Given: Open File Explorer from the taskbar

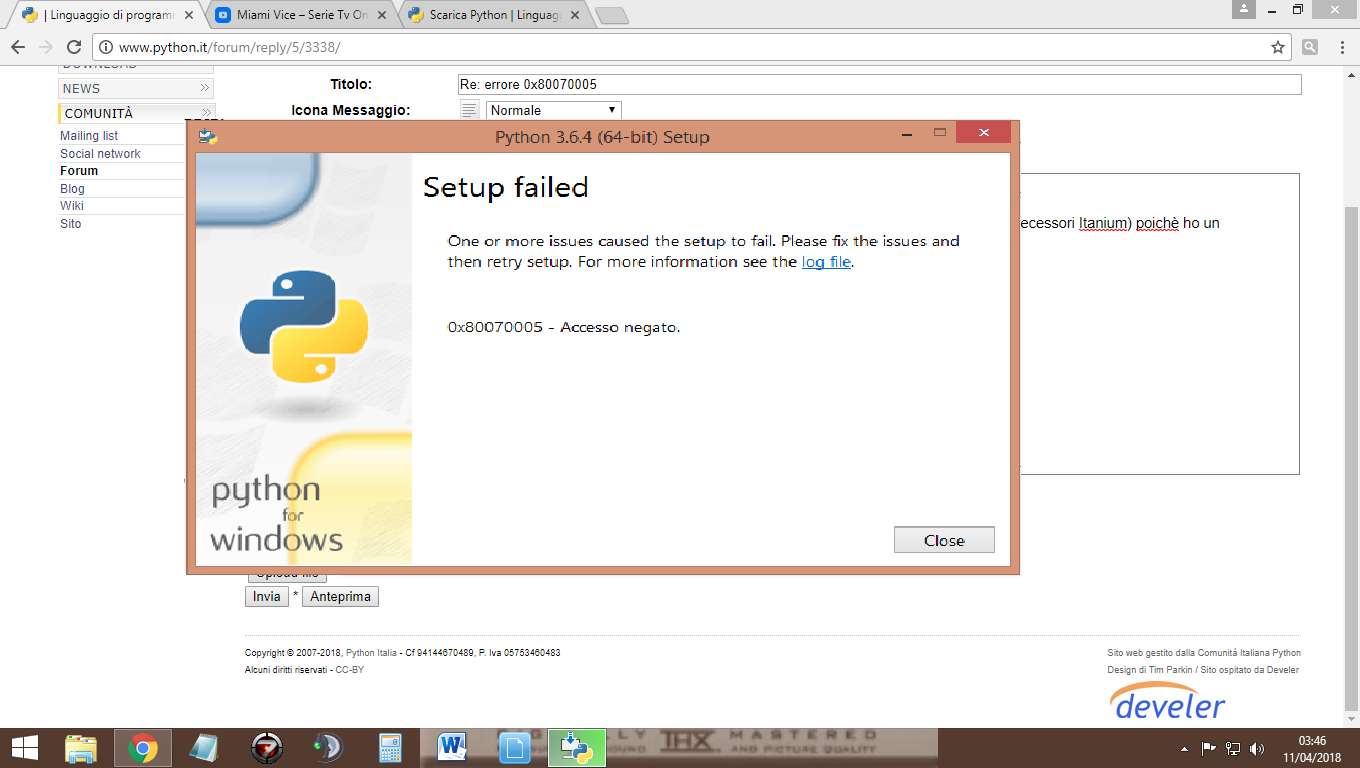Looking at the screenshot, I should click(x=81, y=748).
